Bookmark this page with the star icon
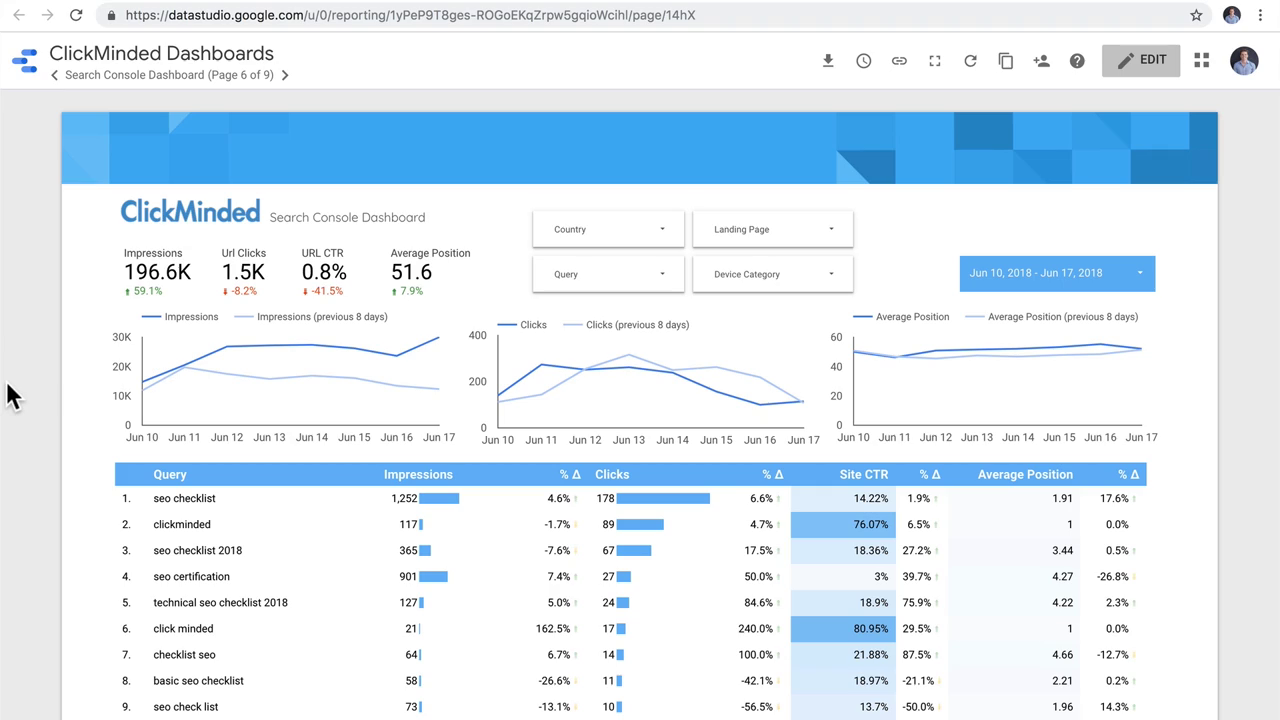The height and width of the screenshot is (720, 1280). 1196,15
